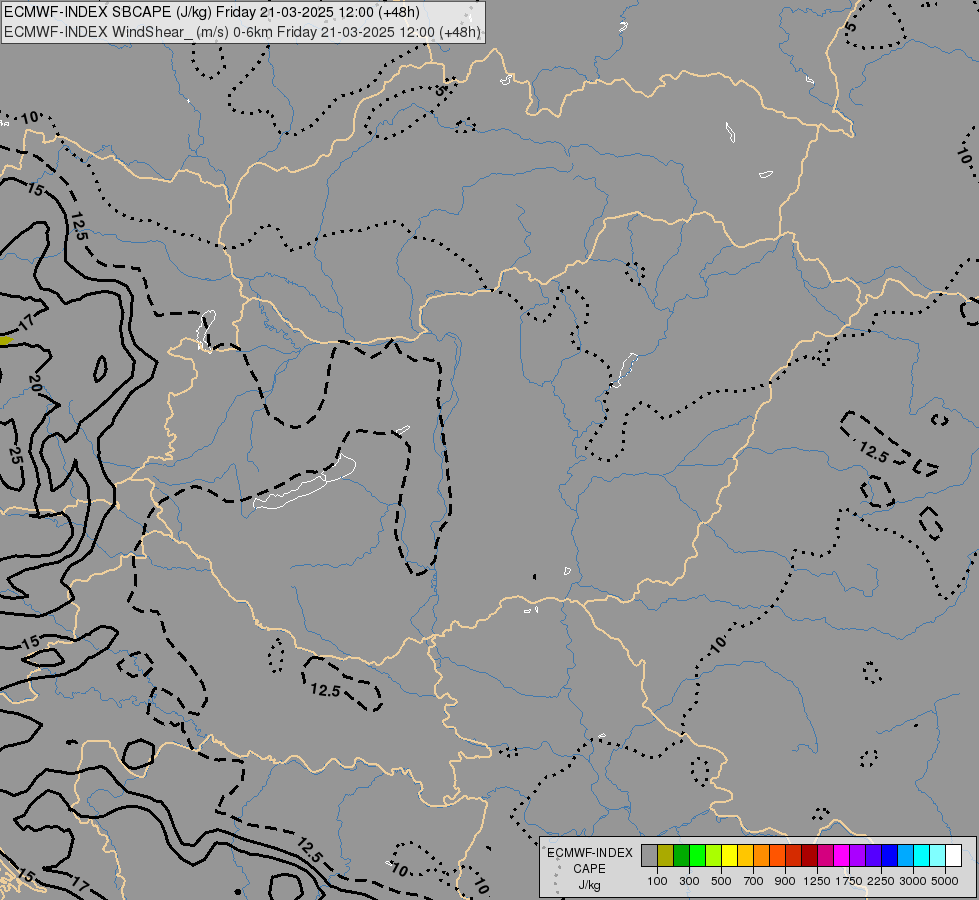The height and width of the screenshot is (900, 979).
Task: Click the dark red swatch left of 1250
Action: 809,856
